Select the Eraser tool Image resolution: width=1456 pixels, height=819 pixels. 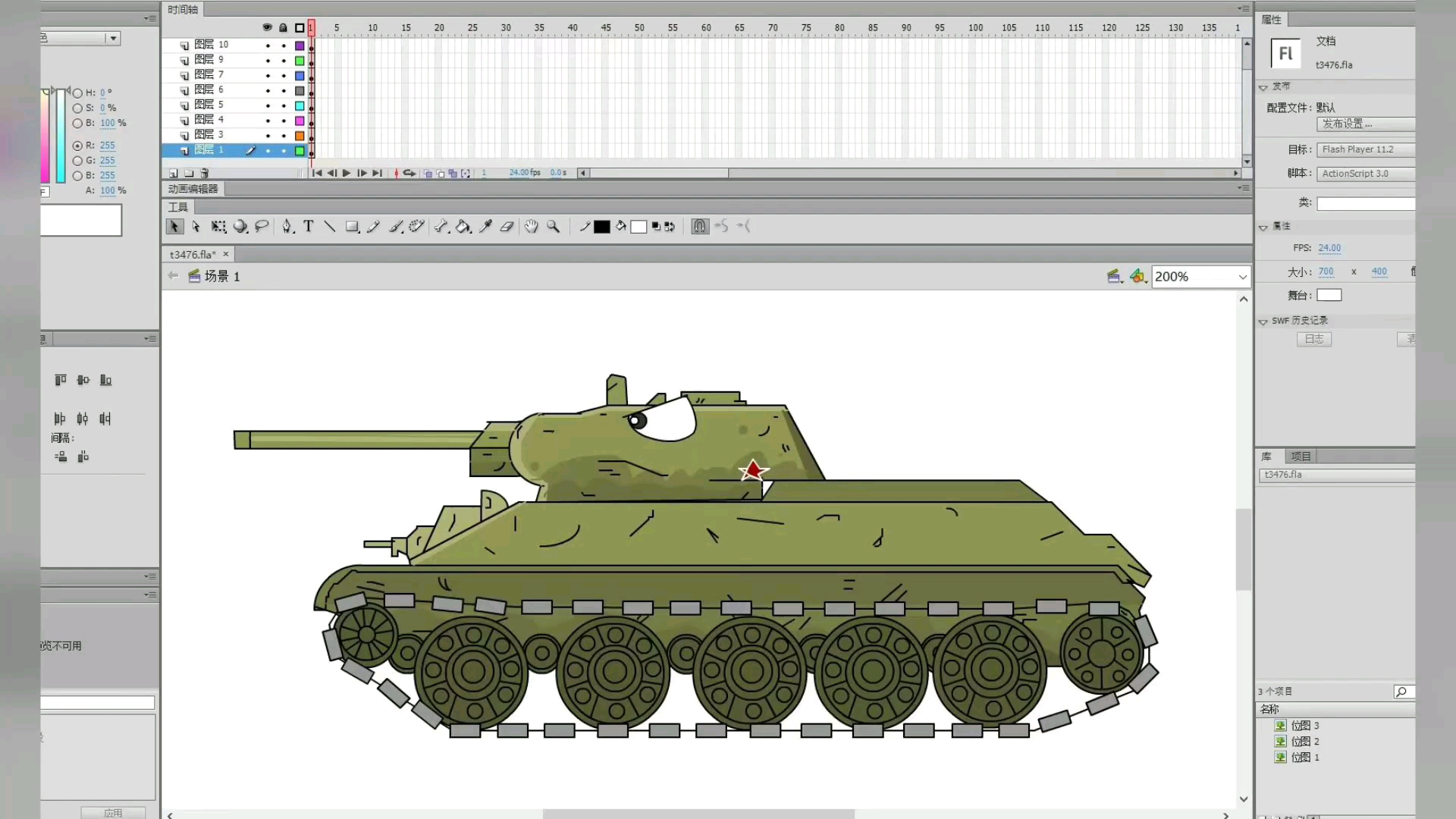click(507, 226)
